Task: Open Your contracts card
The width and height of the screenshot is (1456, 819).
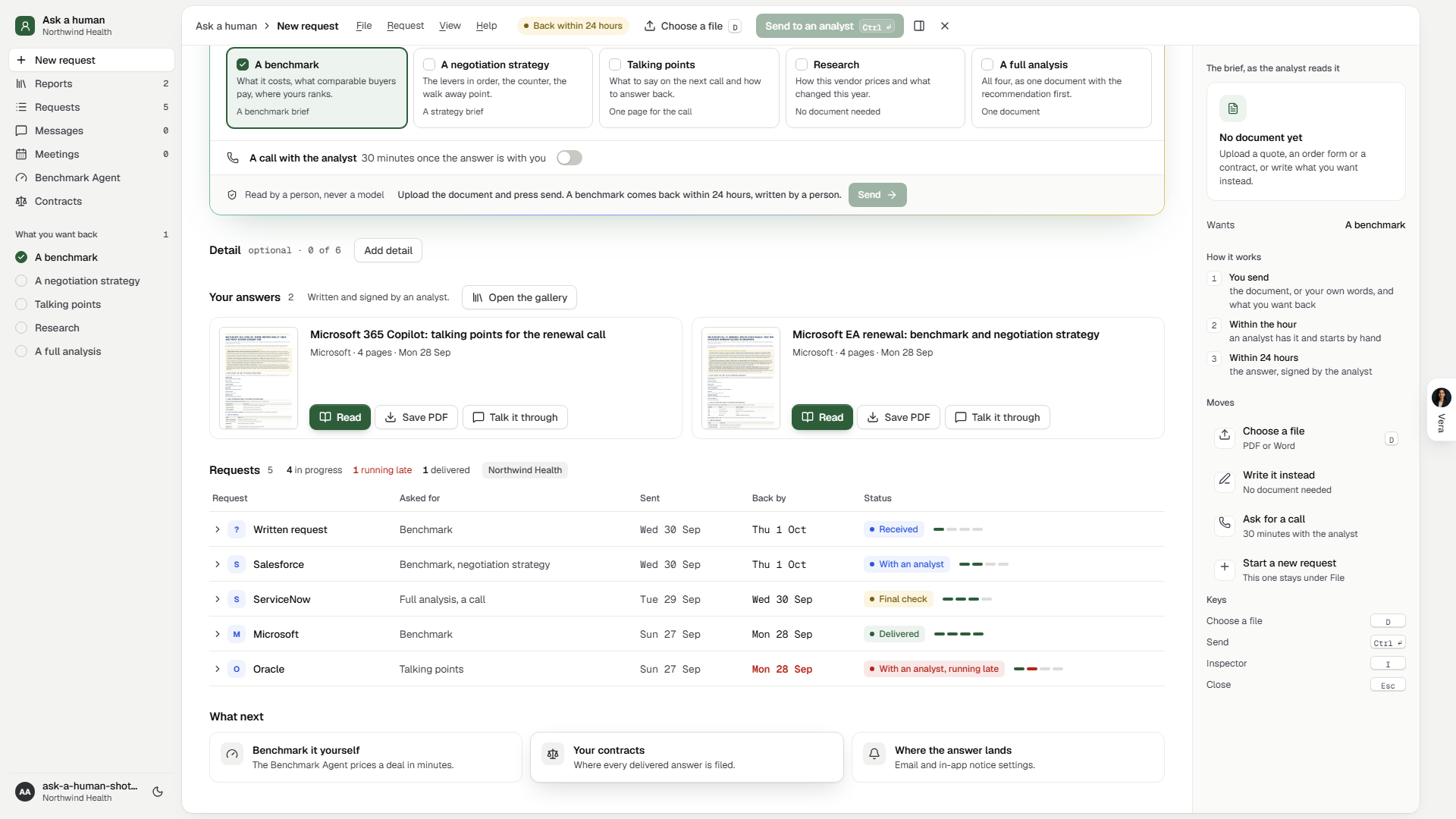Action: (x=686, y=757)
